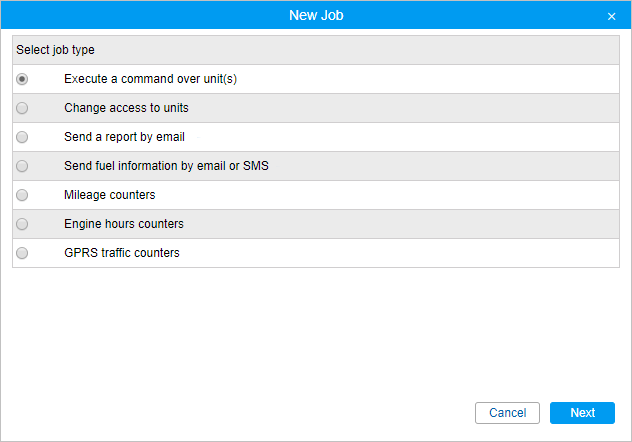
Task: Select Send fuel information radio button
Action: tap(22, 166)
